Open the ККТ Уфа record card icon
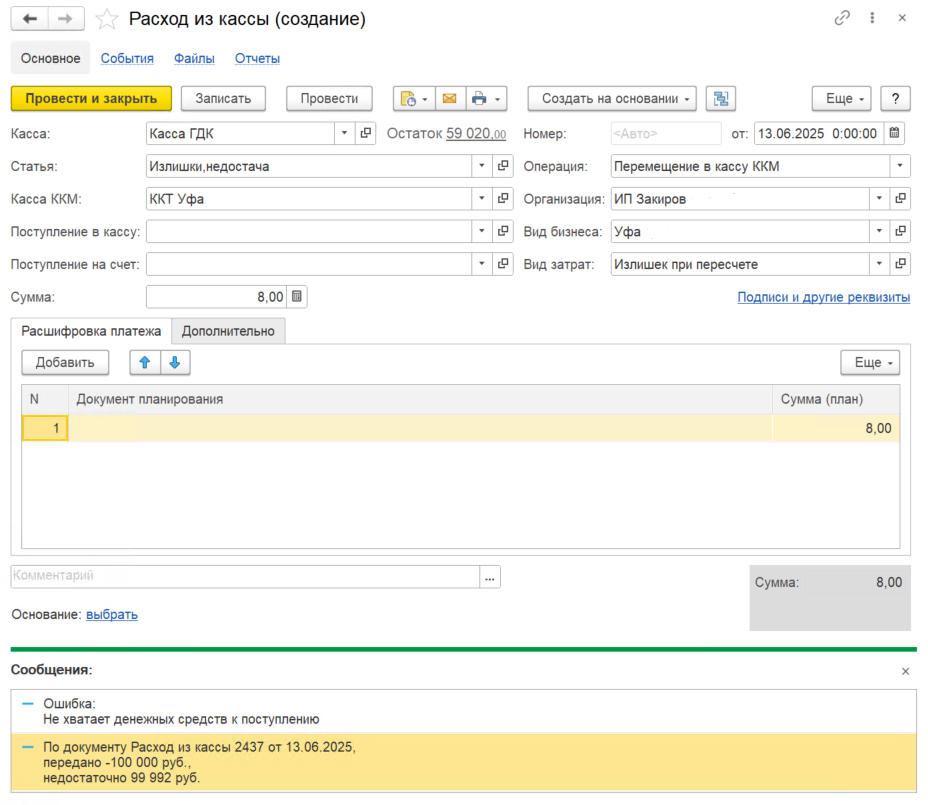The height and width of the screenshot is (805, 928). pos(503,199)
